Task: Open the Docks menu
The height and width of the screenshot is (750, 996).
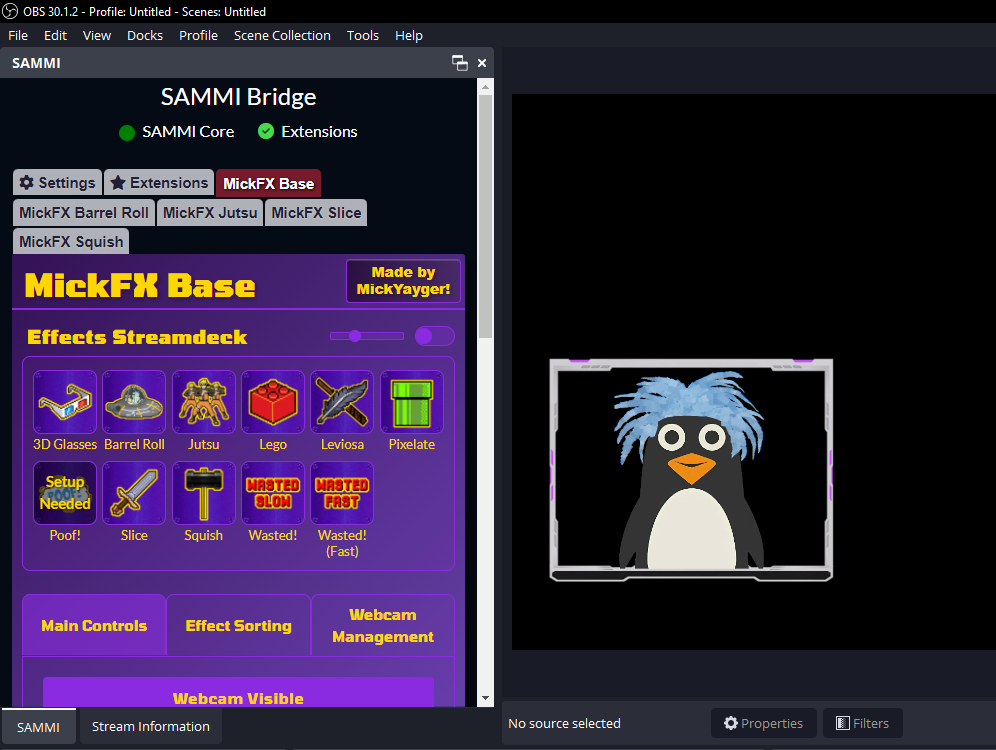Action: (x=145, y=36)
